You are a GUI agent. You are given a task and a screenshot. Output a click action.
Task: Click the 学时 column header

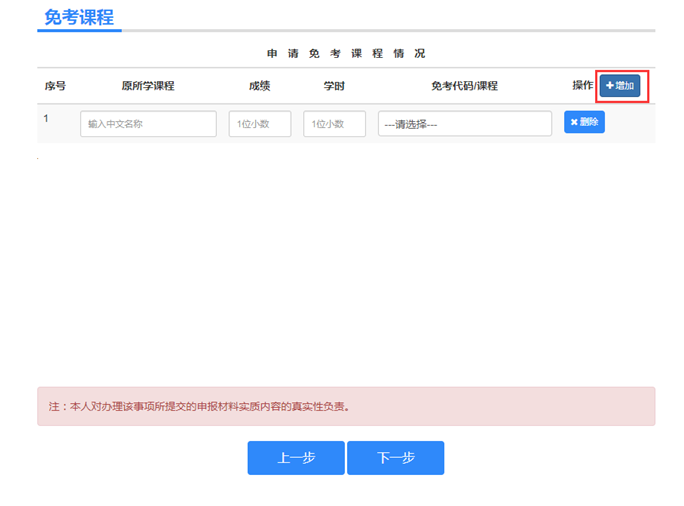(334, 86)
